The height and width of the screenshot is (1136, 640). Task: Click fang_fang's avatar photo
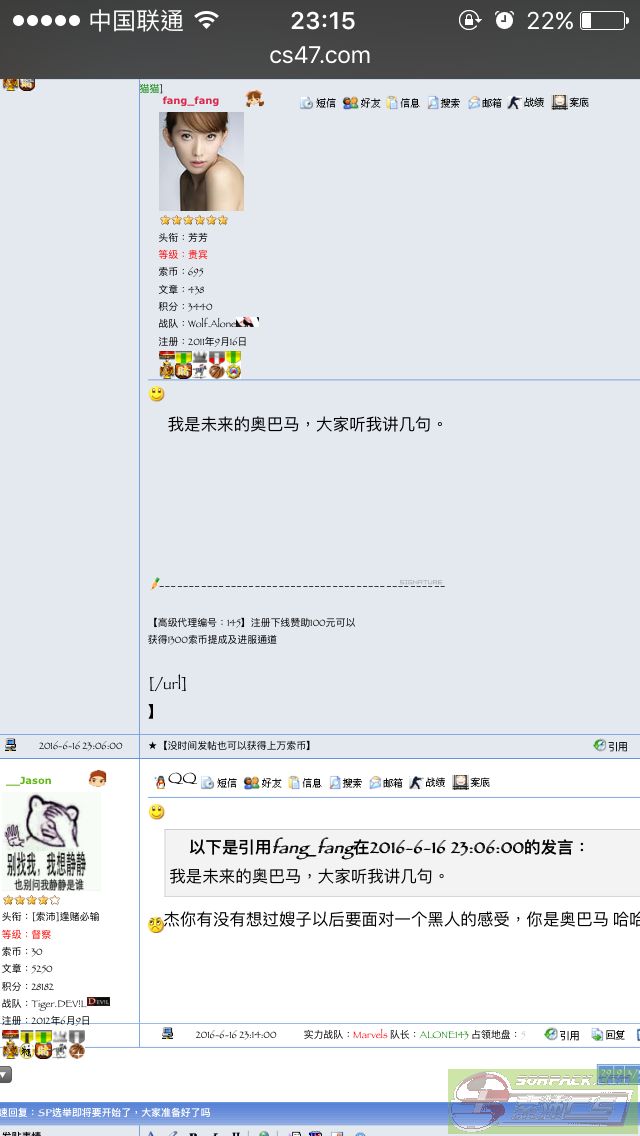coord(201,161)
